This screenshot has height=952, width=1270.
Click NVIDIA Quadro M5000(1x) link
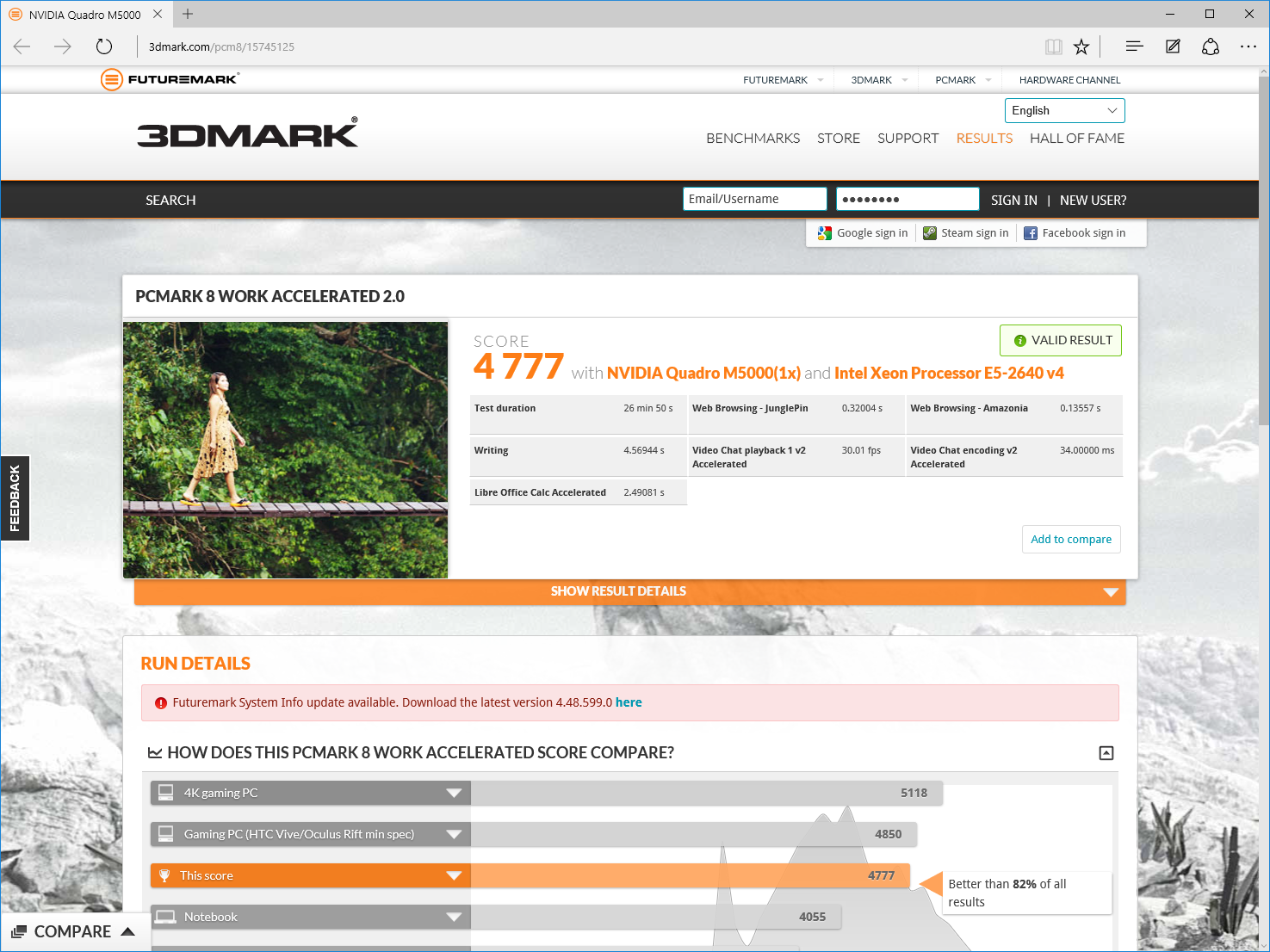point(703,373)
